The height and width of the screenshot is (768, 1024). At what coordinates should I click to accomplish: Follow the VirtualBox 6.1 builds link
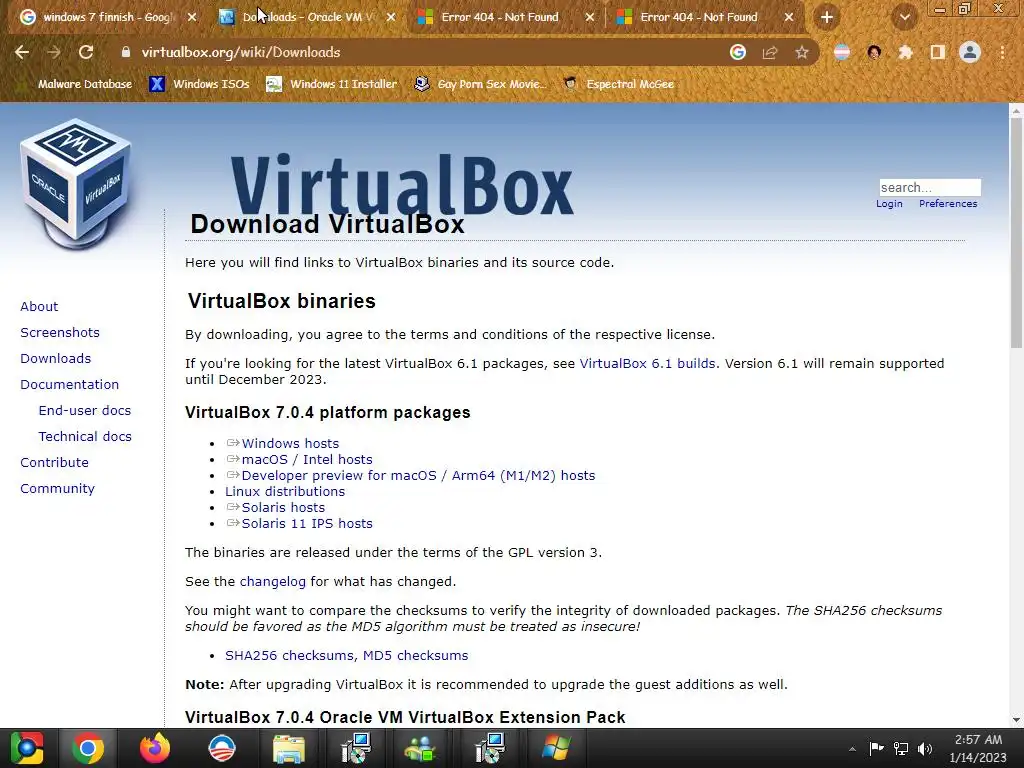click(x=647, y=364)
